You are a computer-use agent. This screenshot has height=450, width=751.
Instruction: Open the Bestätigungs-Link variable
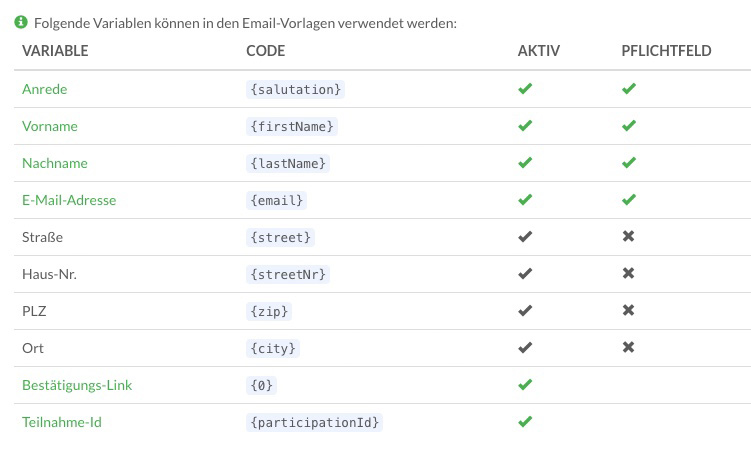click(77, 385)
